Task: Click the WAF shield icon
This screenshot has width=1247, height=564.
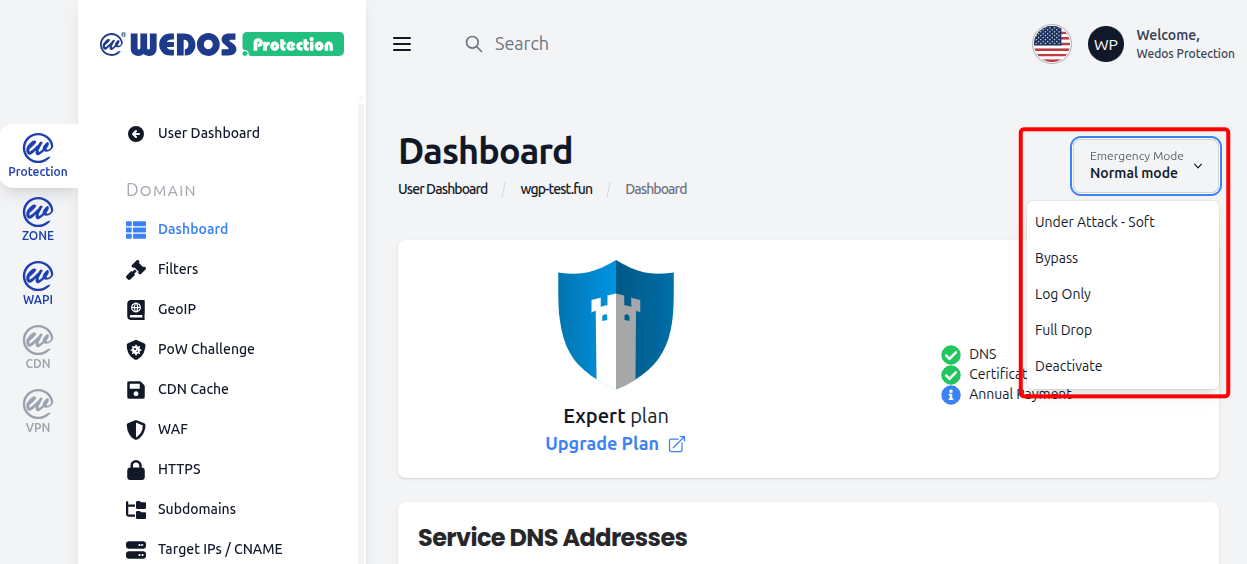Action: (136, 429)
